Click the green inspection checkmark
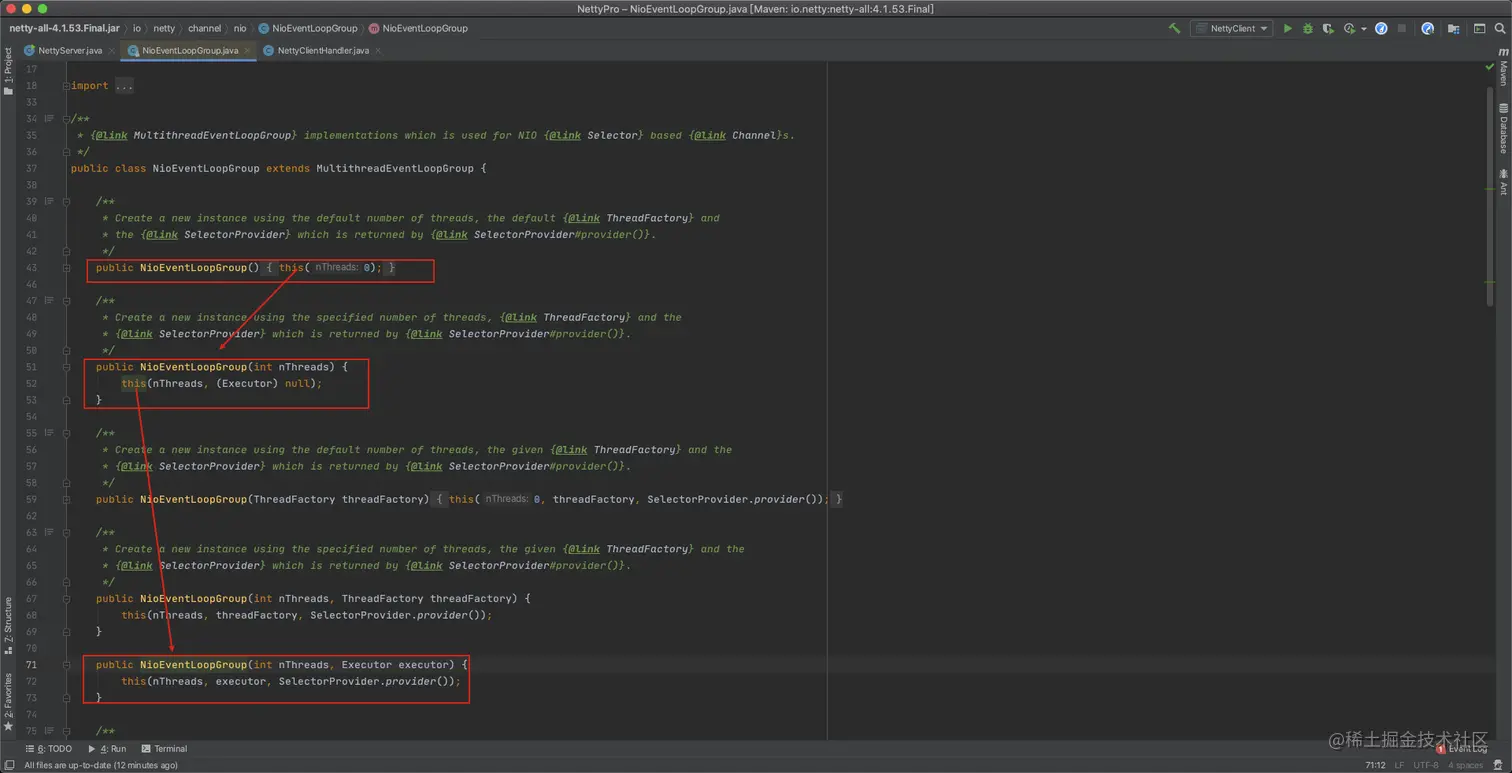 (1489, 67)
